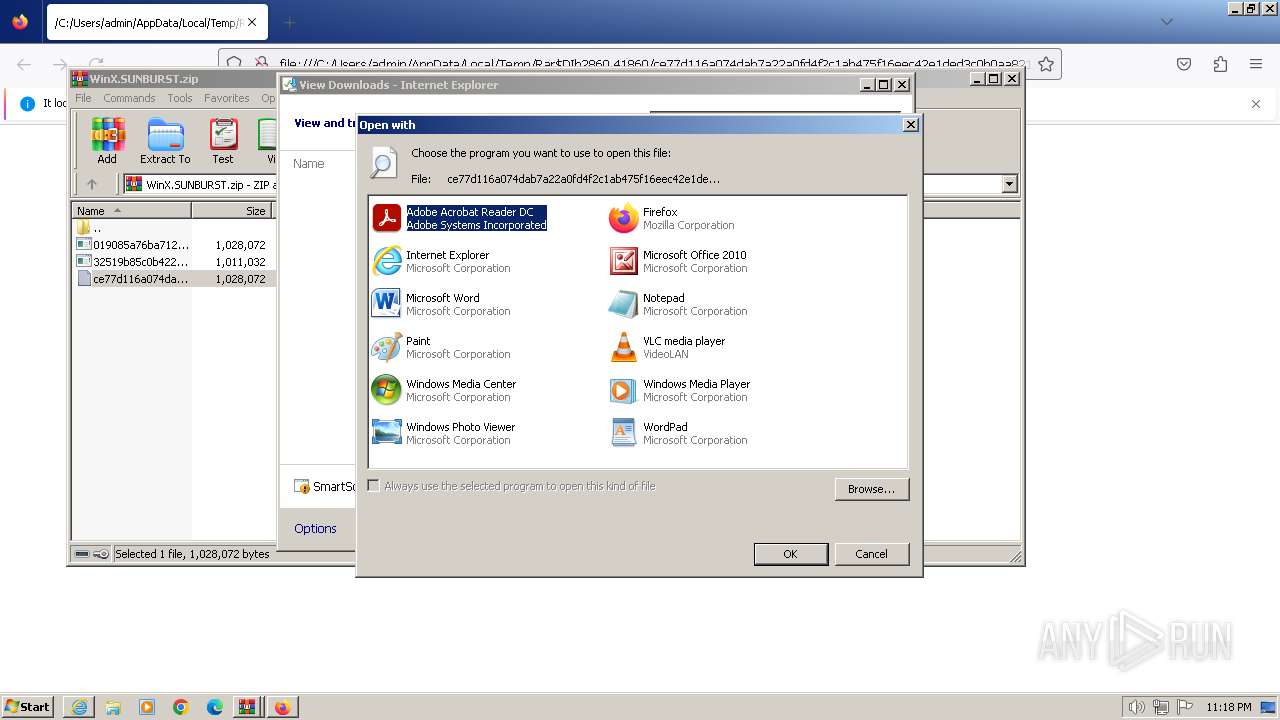Confirm the Open with dialog with OK
The image size is (1280, 720).
(x=790, y=554)
